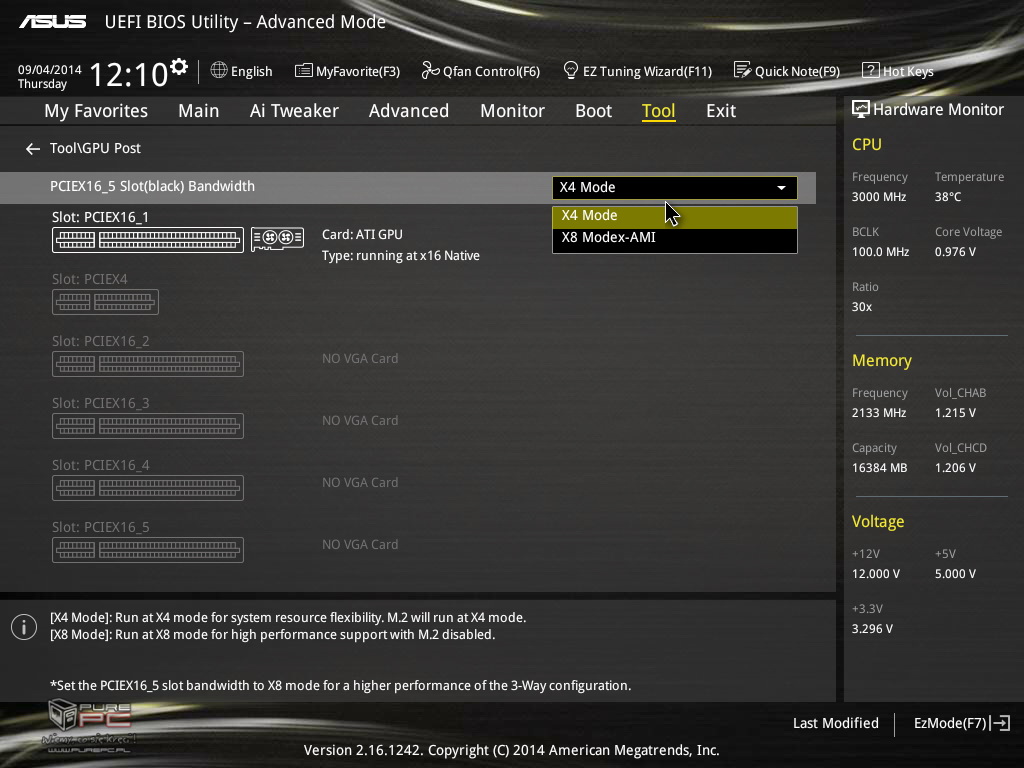
Task: Click +5V value 5.000 V
Action: click(955, 573)
